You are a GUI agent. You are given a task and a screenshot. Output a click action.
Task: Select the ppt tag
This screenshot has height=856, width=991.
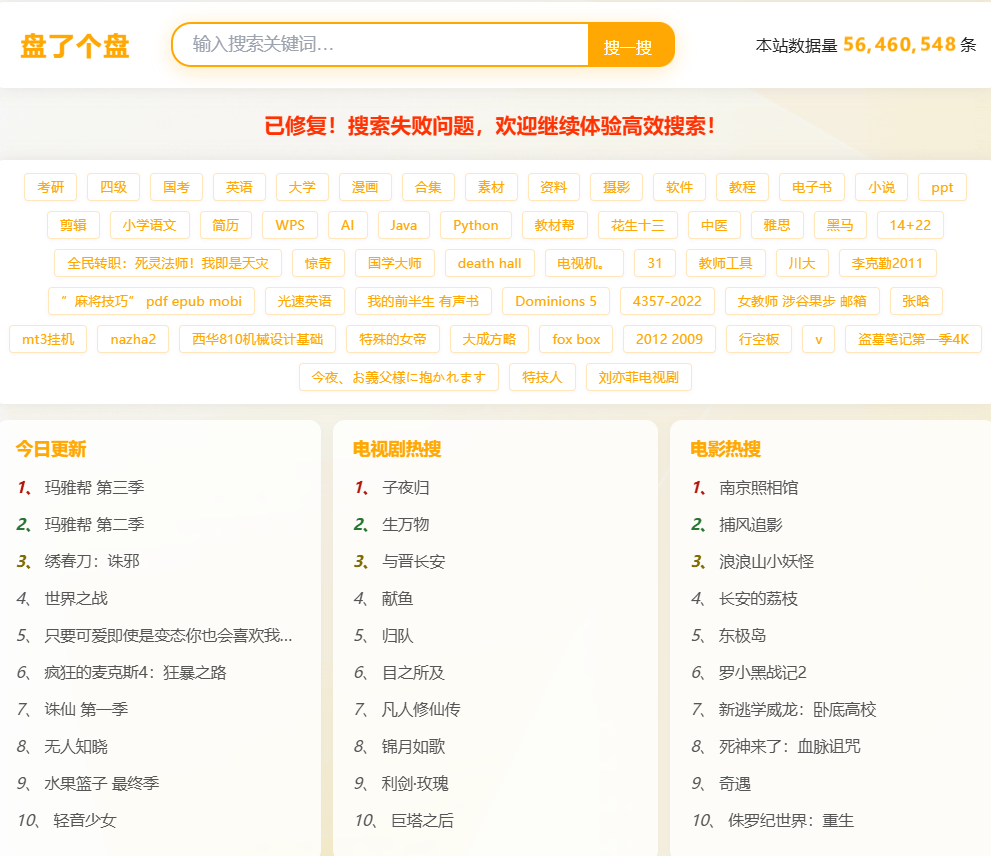941,187
